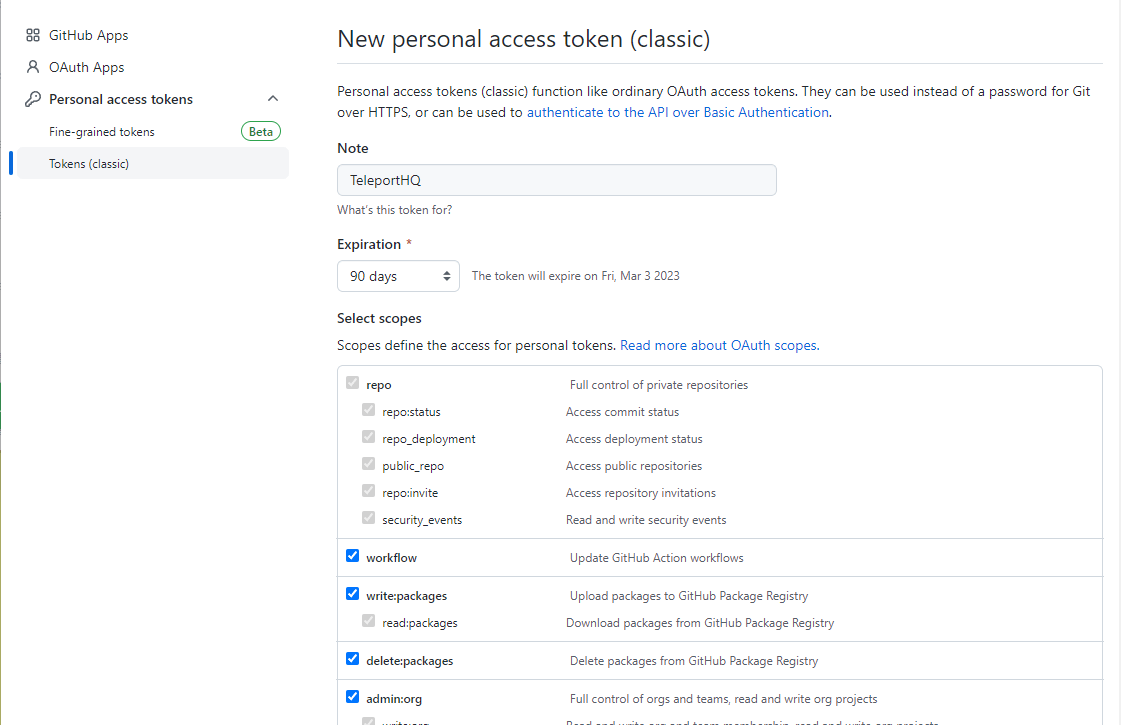Toggle the repo:status checkbox
The image size is (1121, 725).
(368, 410)
